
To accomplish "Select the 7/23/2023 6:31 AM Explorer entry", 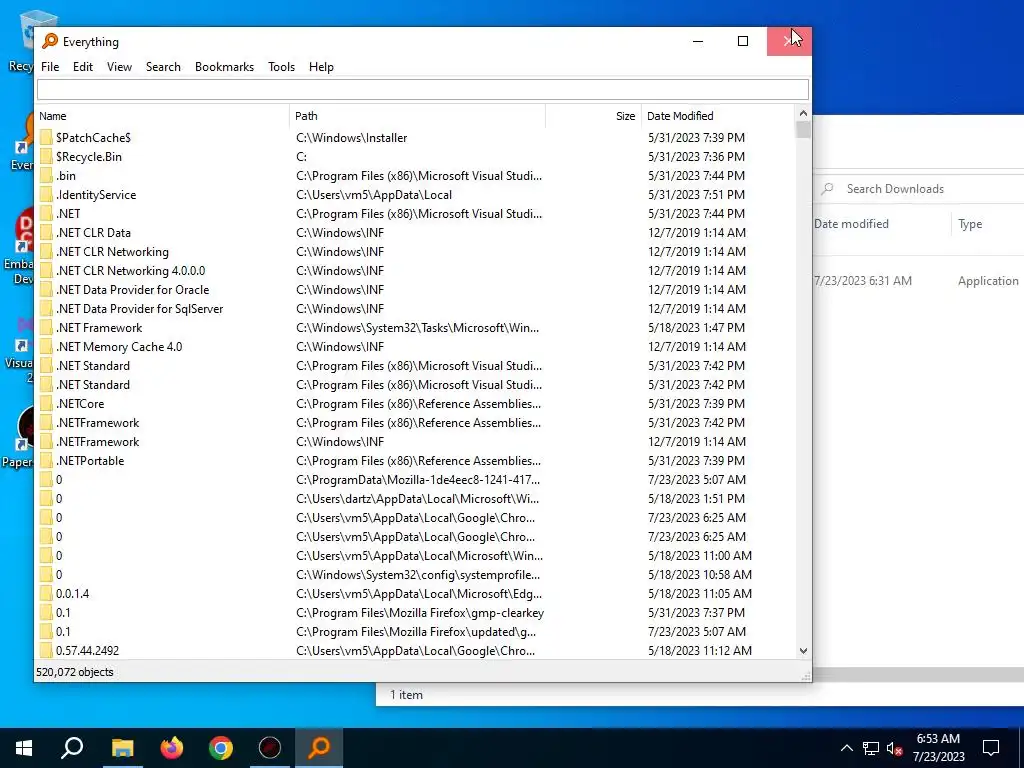I will [x=862, y=281].
